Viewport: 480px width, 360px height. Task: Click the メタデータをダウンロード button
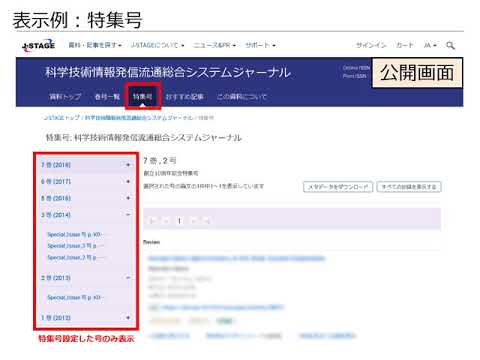(x=338, y=187)
